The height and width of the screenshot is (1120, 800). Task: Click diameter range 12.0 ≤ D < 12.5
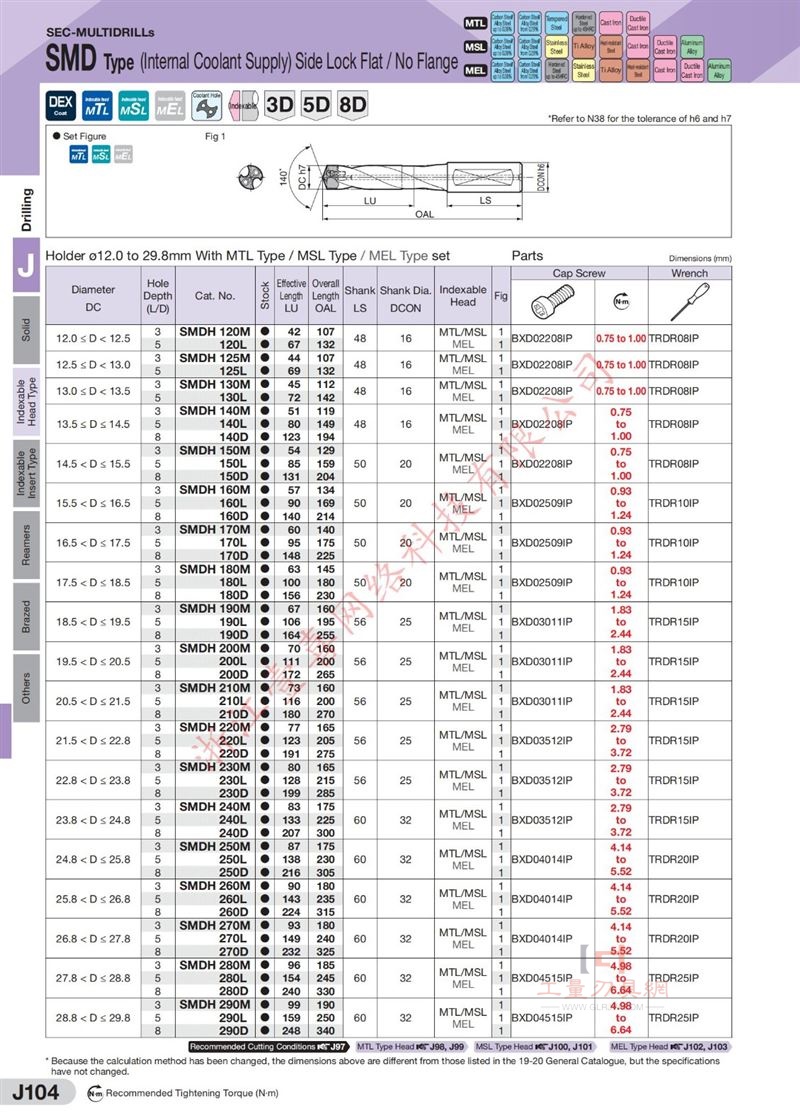point(94,338)
